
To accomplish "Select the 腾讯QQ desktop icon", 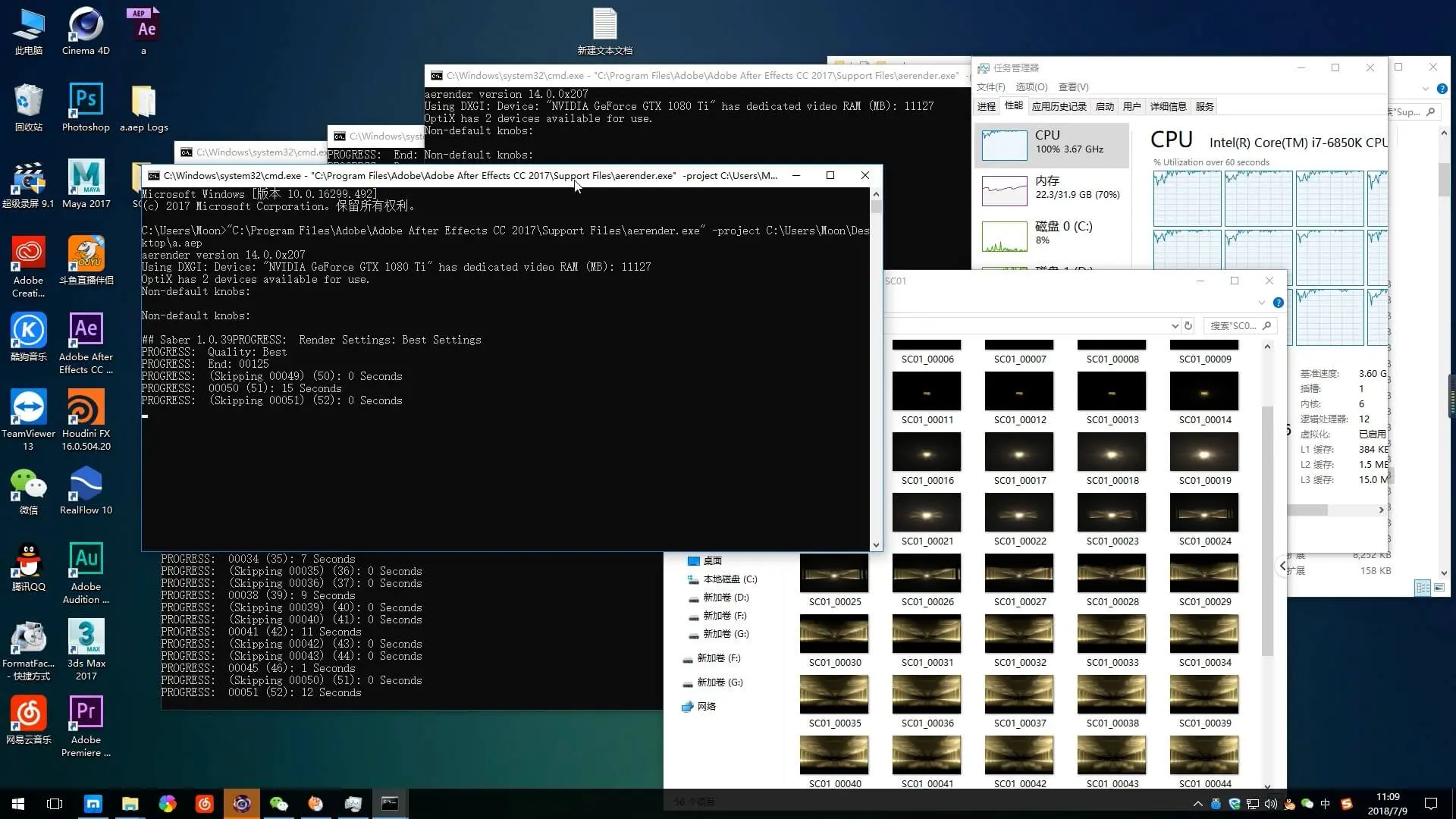I will tap(28, 567).
